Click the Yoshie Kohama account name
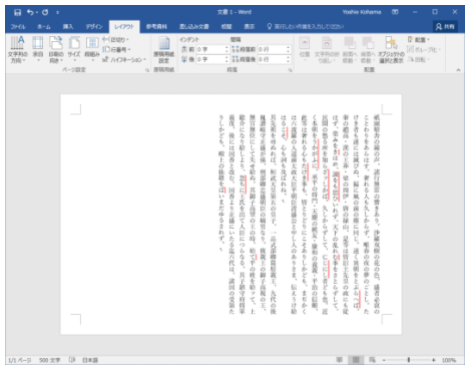The width and height of the screenshot is (469, 366). click(x=362, y=12)
